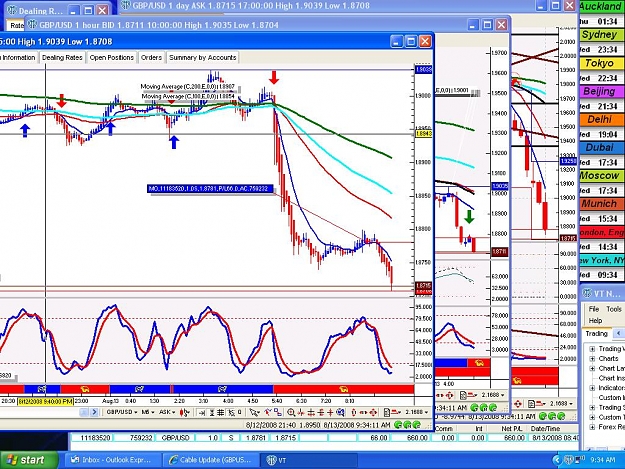Toggle the shift-chart-end arrow icon
Image resolution: width=625 pixels, height=469 pixels.
pos(201,412)
